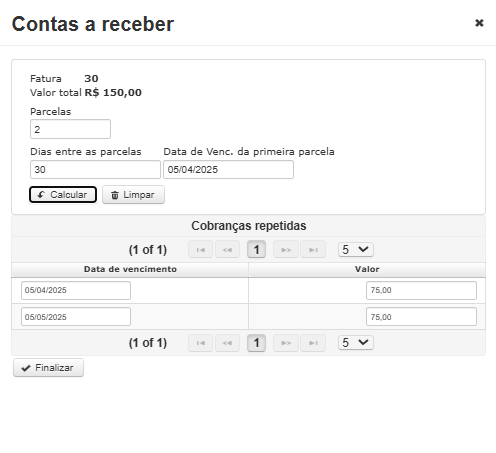Edit the 05/05/2025 due date cell
The width and height of the screenshot is (496, 453).
(76, 317)
